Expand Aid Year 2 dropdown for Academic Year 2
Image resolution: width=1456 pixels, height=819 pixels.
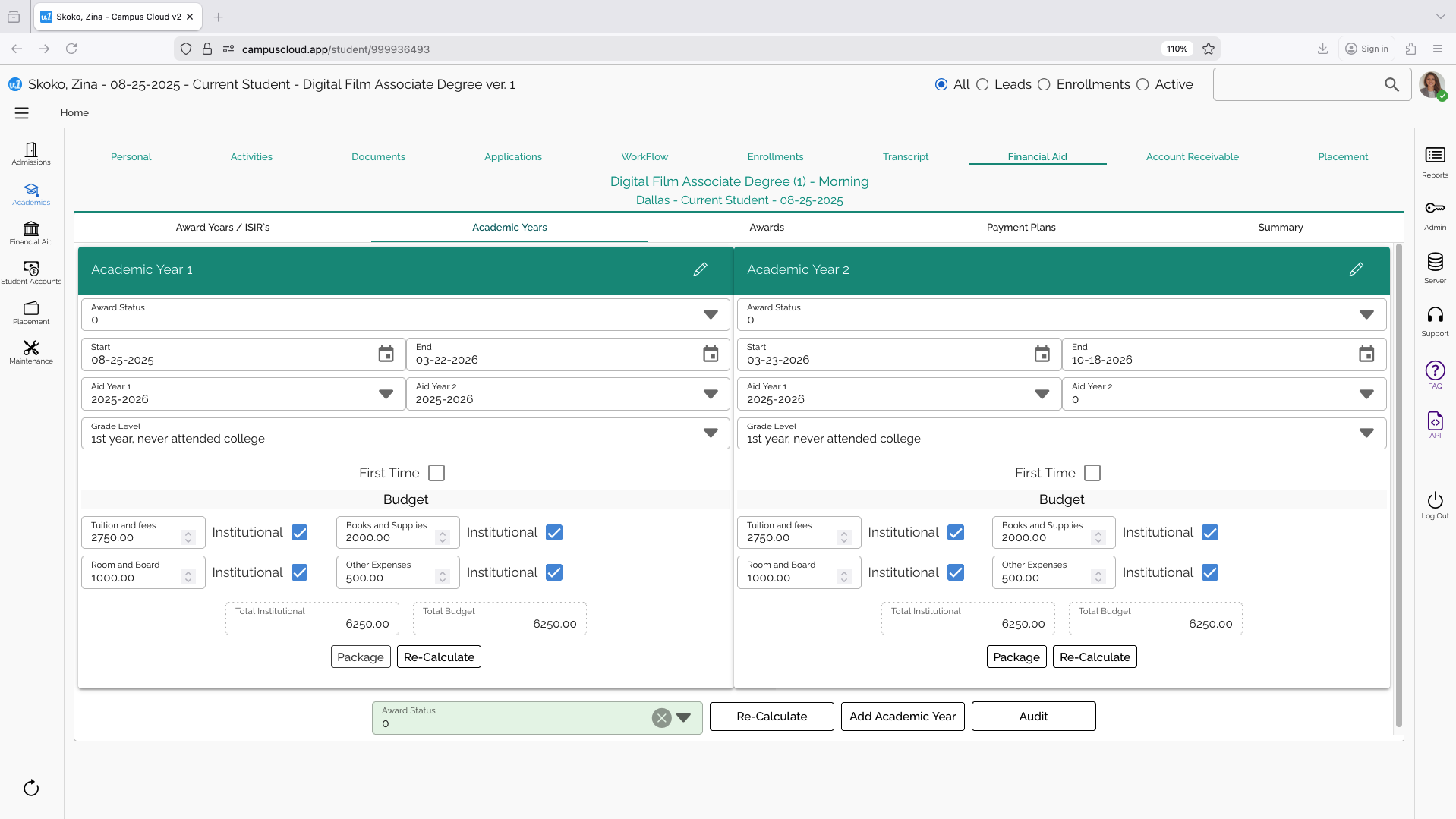[1366, 394]
